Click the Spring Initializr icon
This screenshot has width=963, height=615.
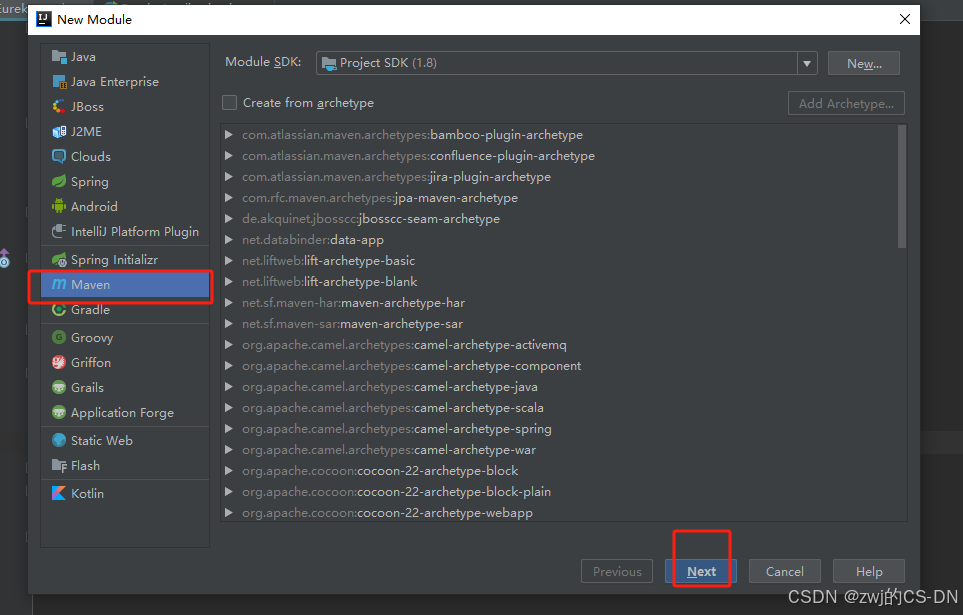click(x=59, y=260)
